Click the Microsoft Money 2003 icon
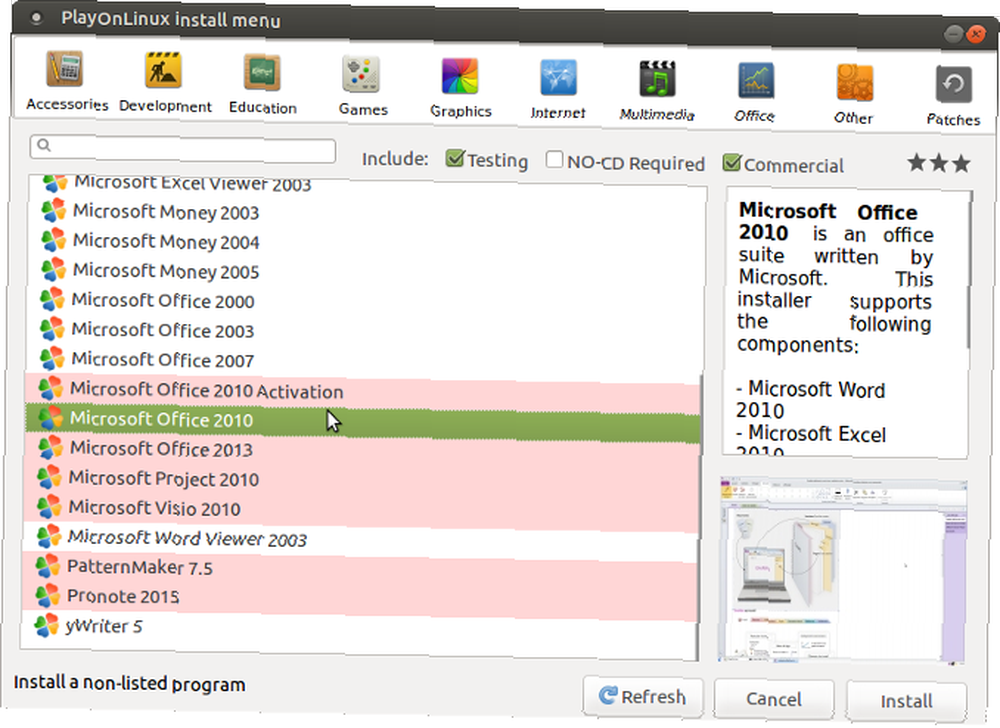The width and height of the screenshot is (1000, 728). tap(54, 210)
